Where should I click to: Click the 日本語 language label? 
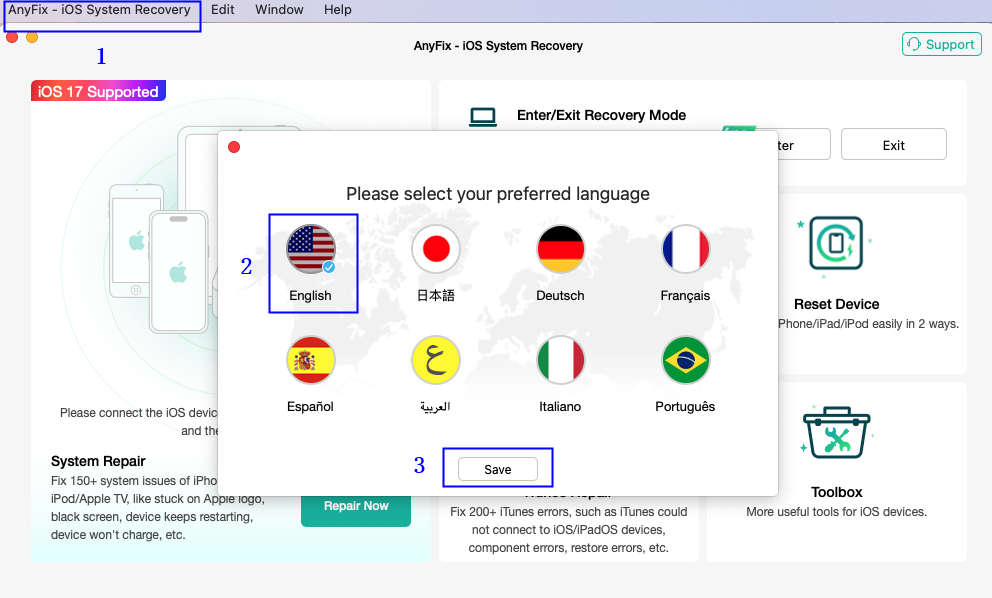pos(435,296)
